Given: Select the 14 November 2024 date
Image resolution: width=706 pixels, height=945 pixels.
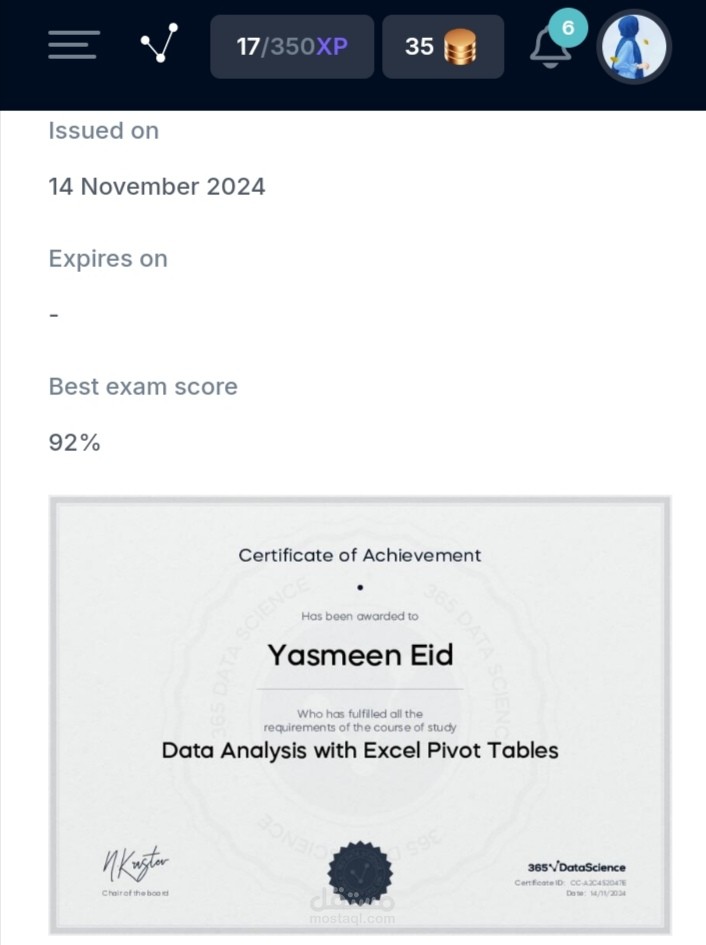Looking at the screenshot, I should coord(157,187).
